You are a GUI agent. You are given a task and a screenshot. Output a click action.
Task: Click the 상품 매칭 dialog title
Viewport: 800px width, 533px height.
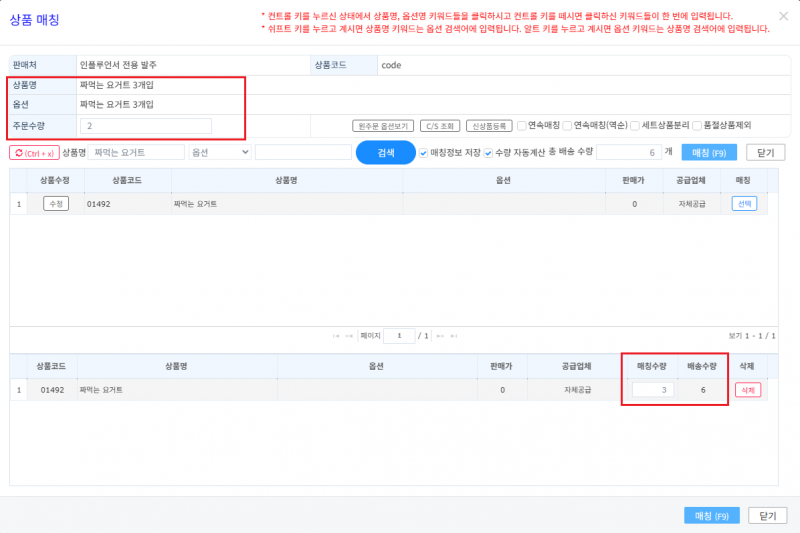pos(35,20)
